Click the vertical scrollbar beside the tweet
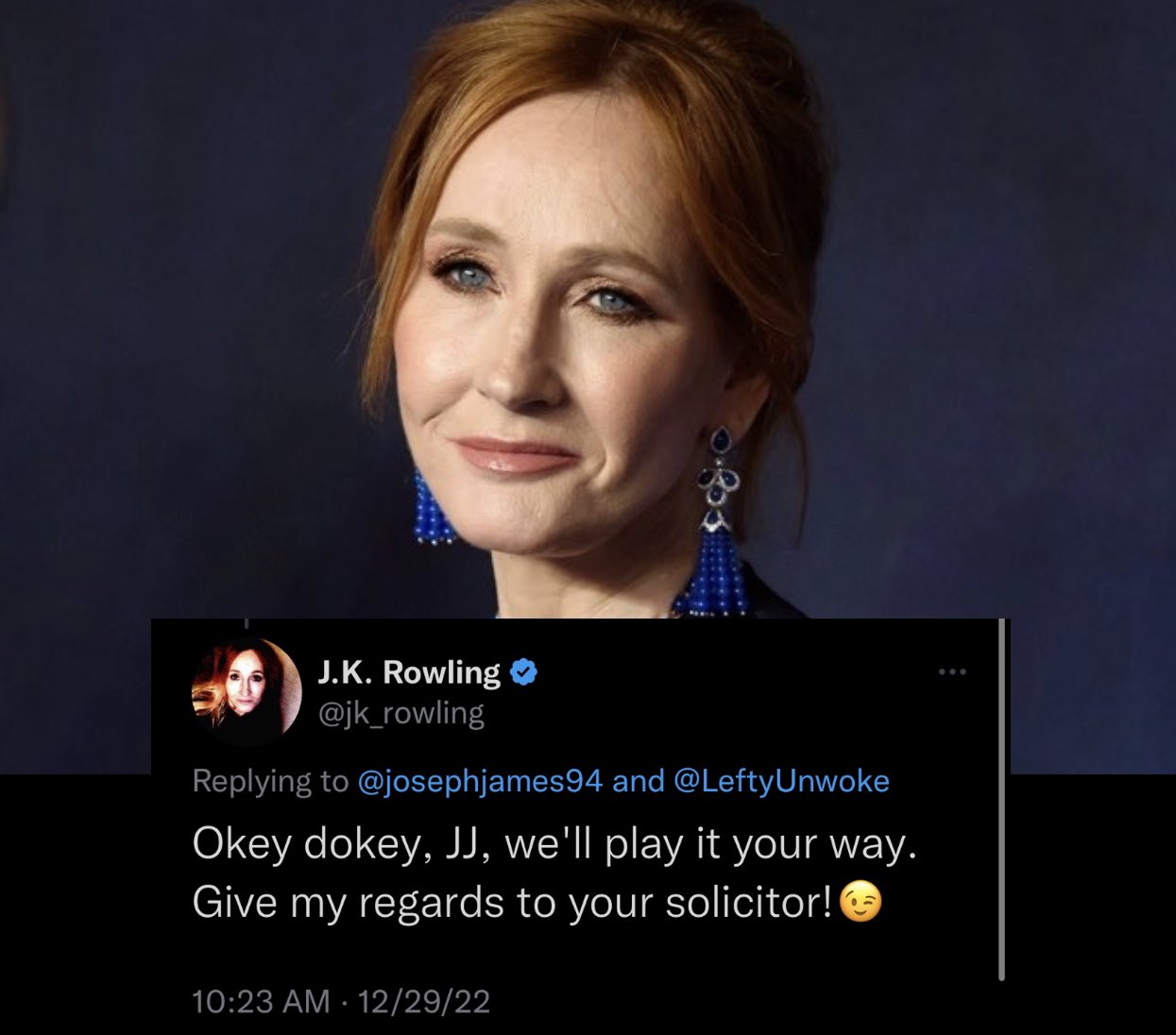Screen dimensions: 1176x1035 (x=1001, y=800)
